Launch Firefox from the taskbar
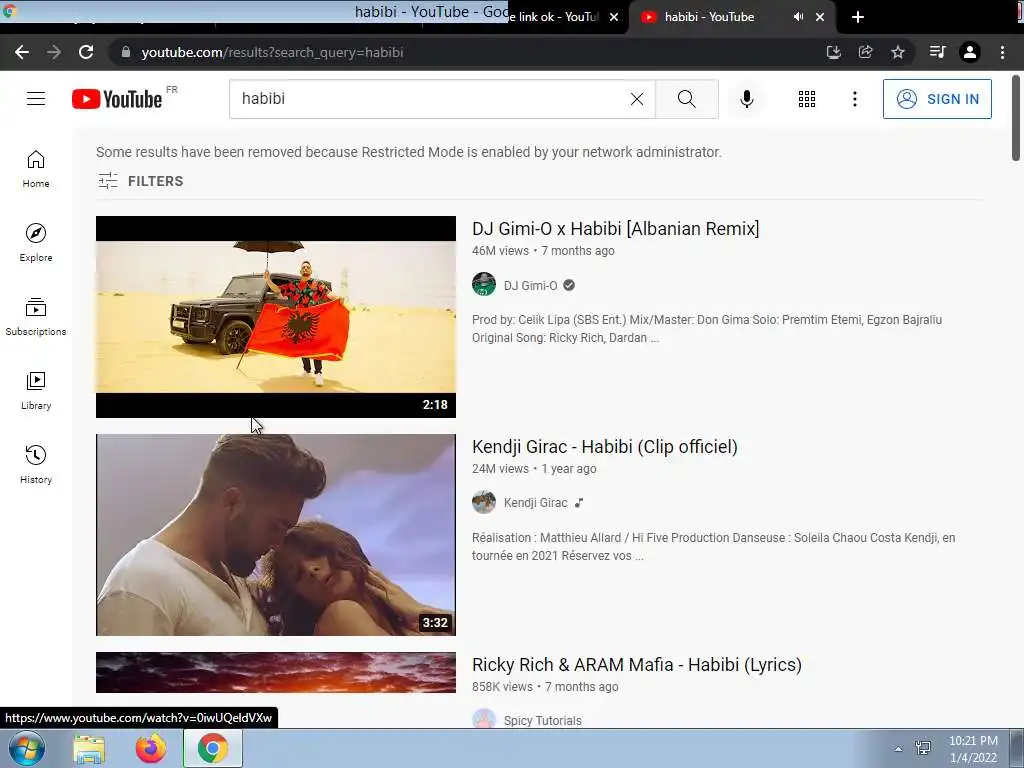Image resolution: width=1024 pixels, height=768 pixels. point(151,748)
